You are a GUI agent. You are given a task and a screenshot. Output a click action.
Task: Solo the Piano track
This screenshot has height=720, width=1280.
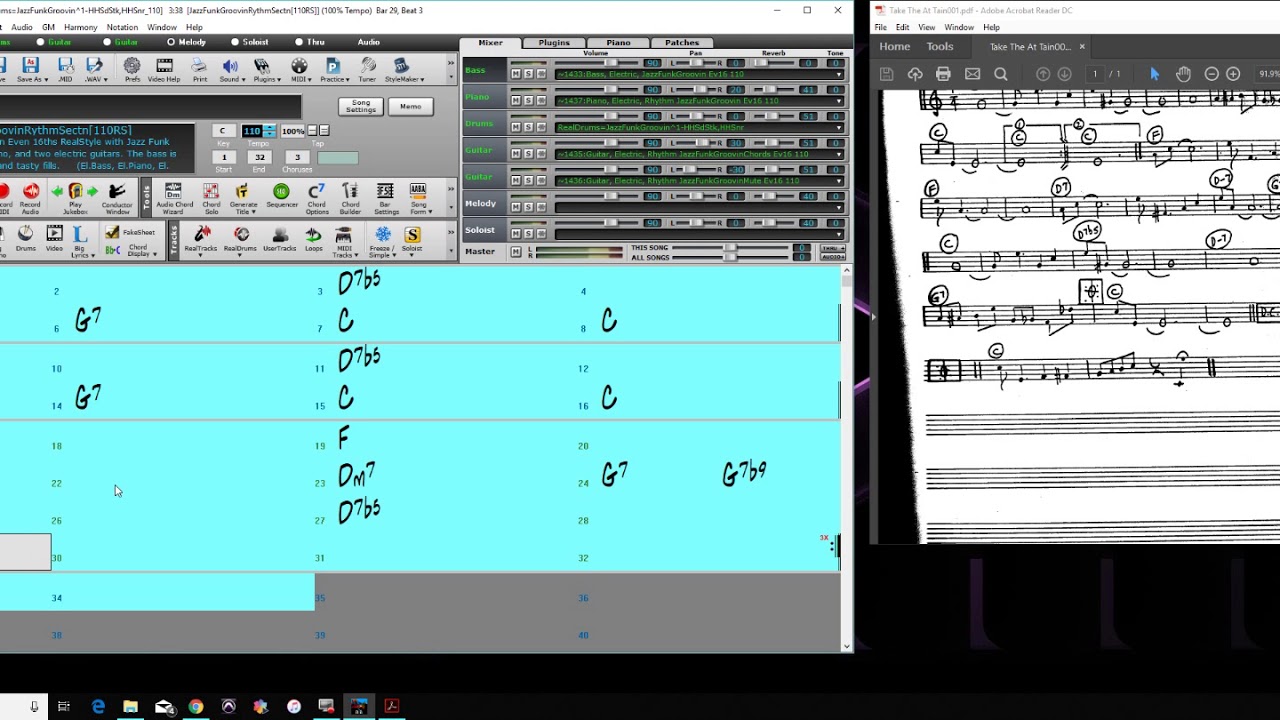coord(529,101)
